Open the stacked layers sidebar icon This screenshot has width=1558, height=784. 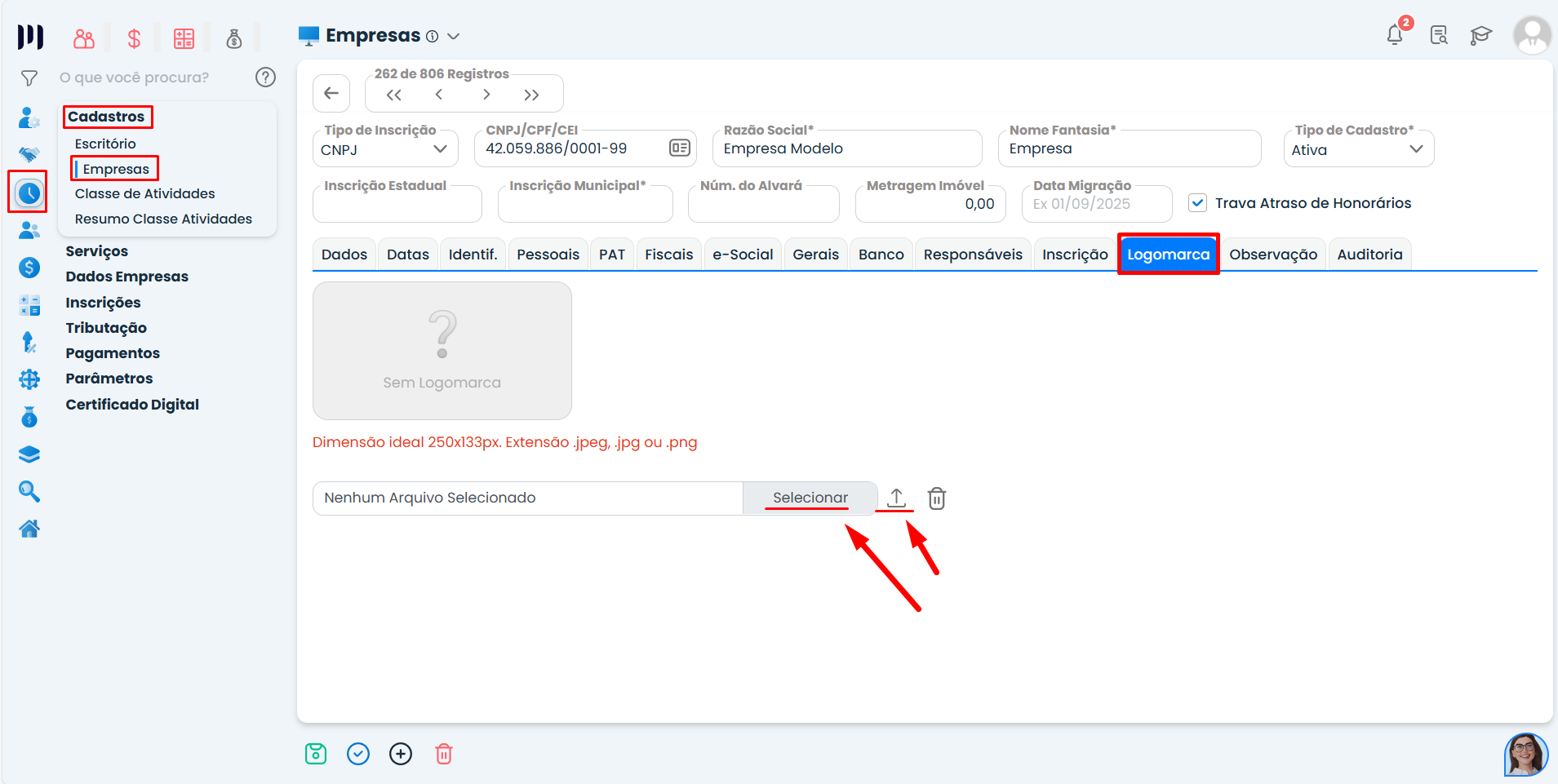point(29,454)
